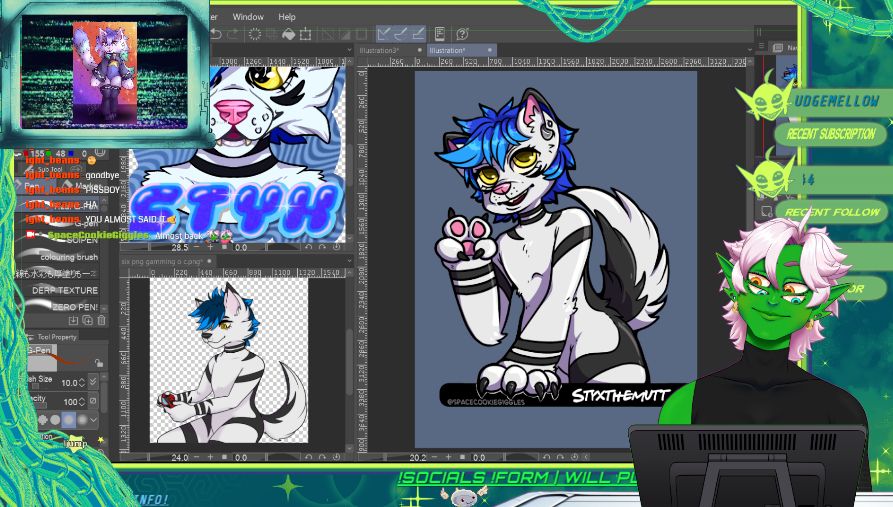Click the Clear (sunburst) icon in command bar
The width and height of the screenshot is (893, 507).
[x=255, y=34]
